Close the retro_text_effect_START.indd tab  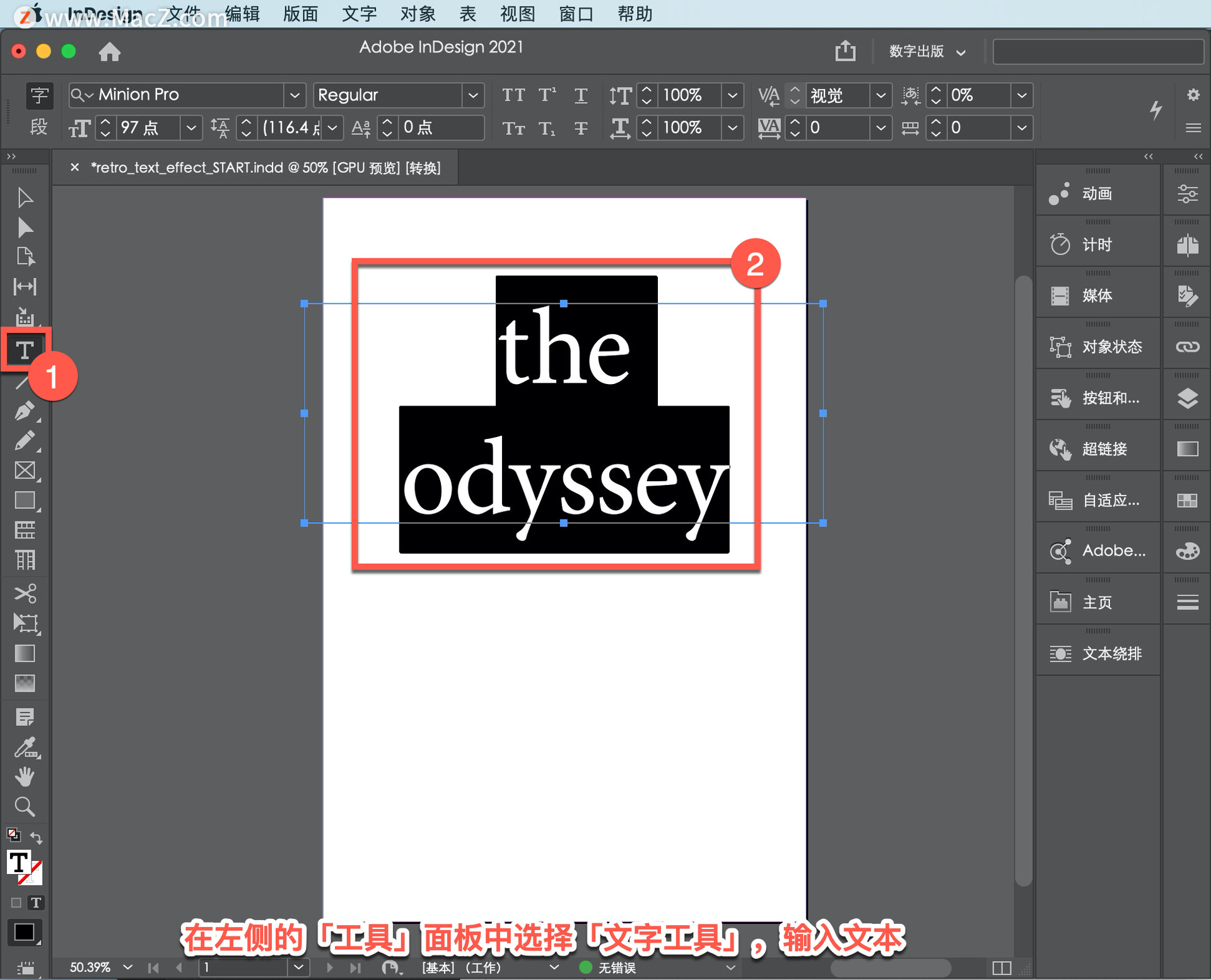(x=74, y=167)
